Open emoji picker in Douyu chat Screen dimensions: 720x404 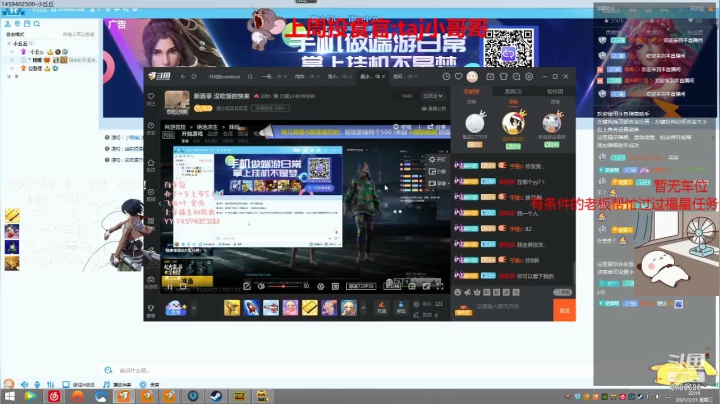pyautogui.click(x=457, y=292)
